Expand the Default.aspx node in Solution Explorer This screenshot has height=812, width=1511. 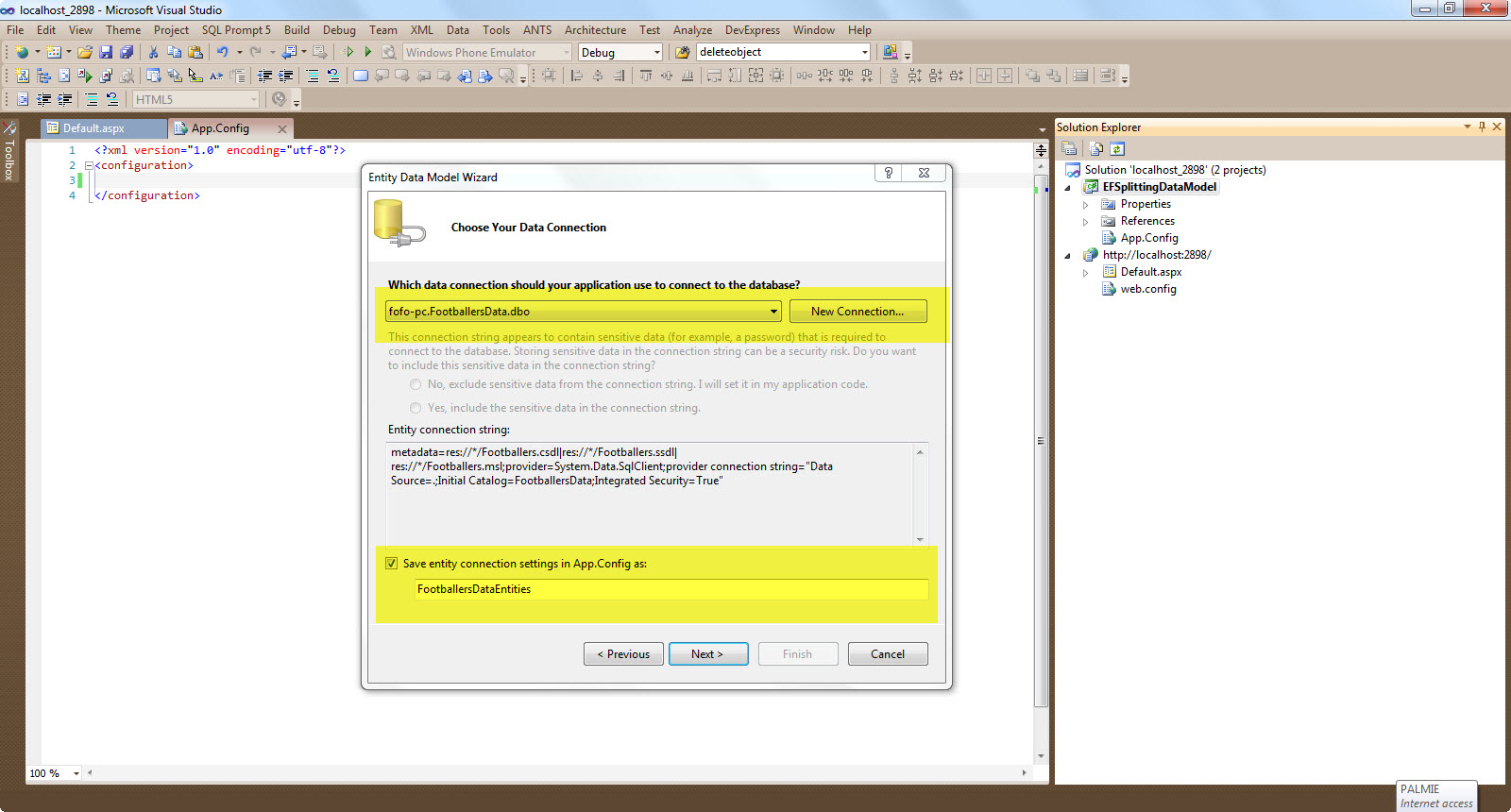click(x=1085, y=273)
